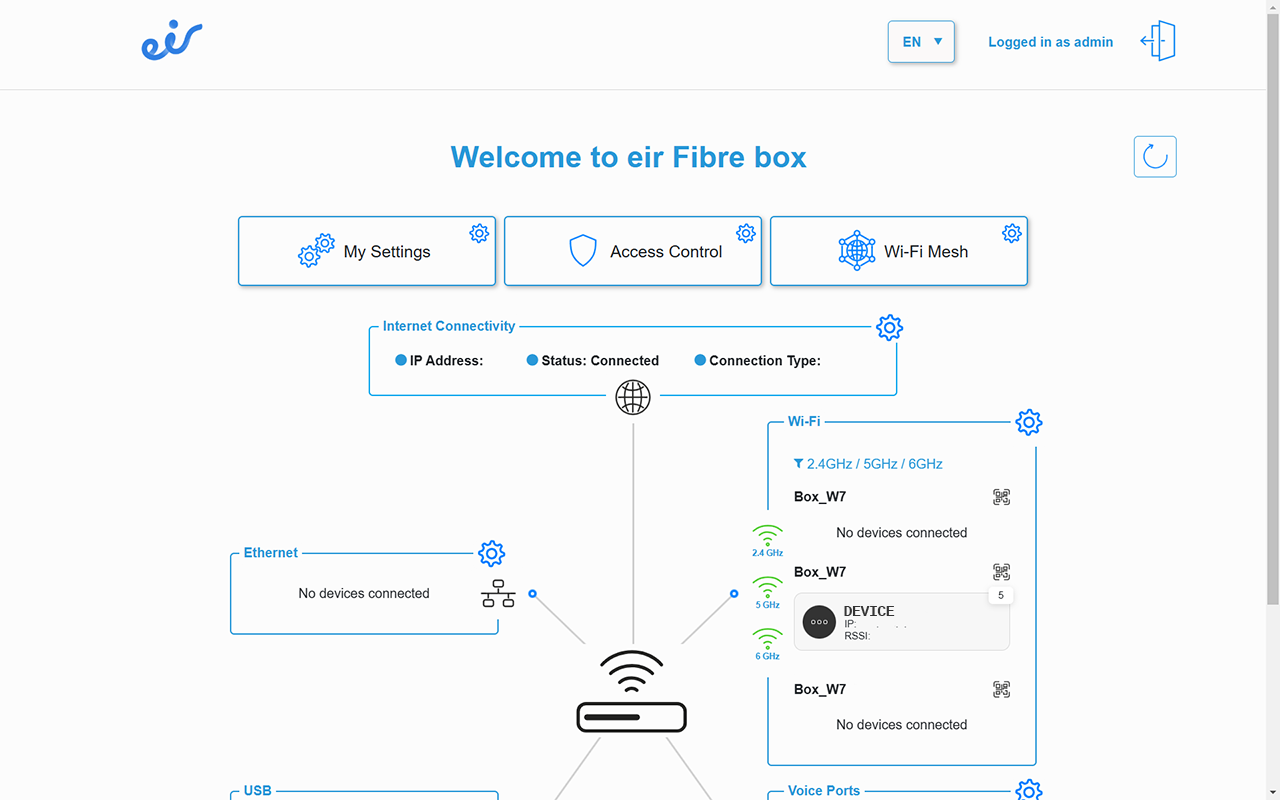This screenshot has width=1280, height=800.
Task: Open the Wi-Fi panel settings gear
Action: [x=1028, y=423]
